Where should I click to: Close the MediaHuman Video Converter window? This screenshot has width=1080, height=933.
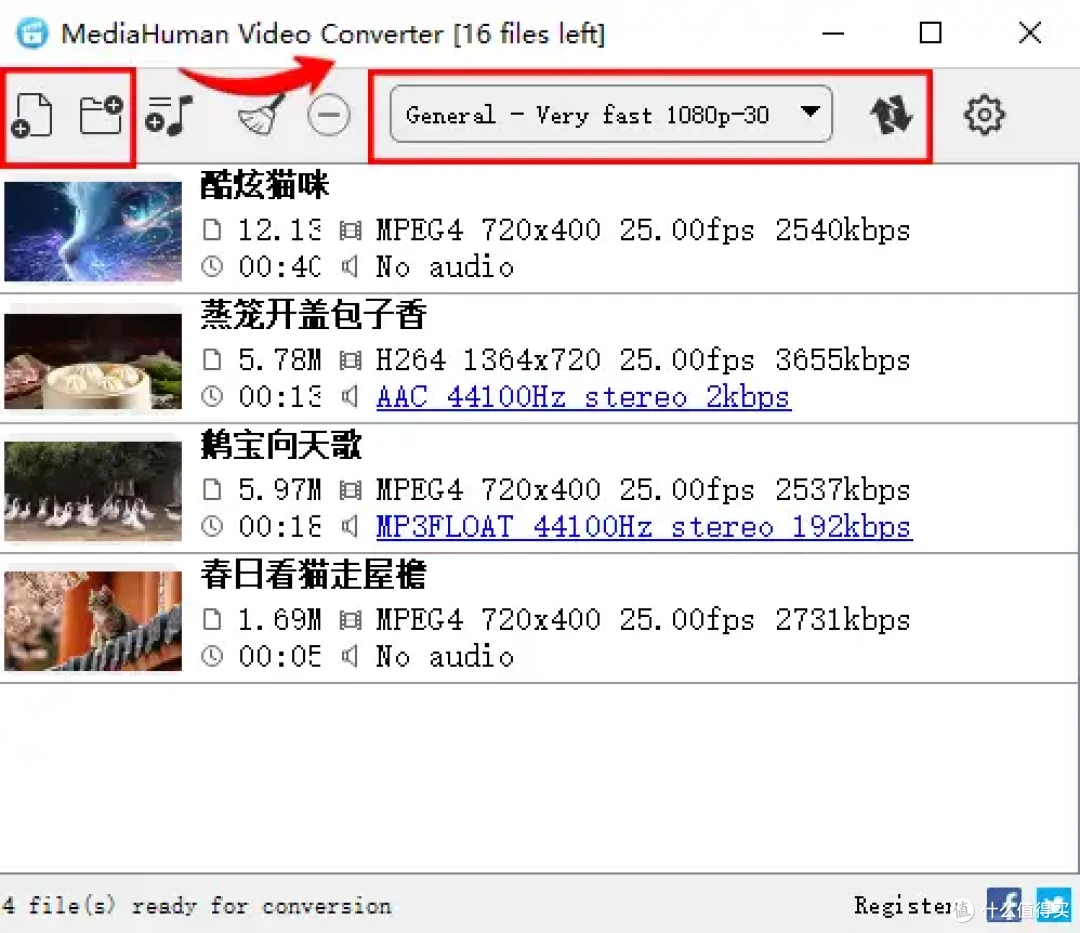point(1030,32)
